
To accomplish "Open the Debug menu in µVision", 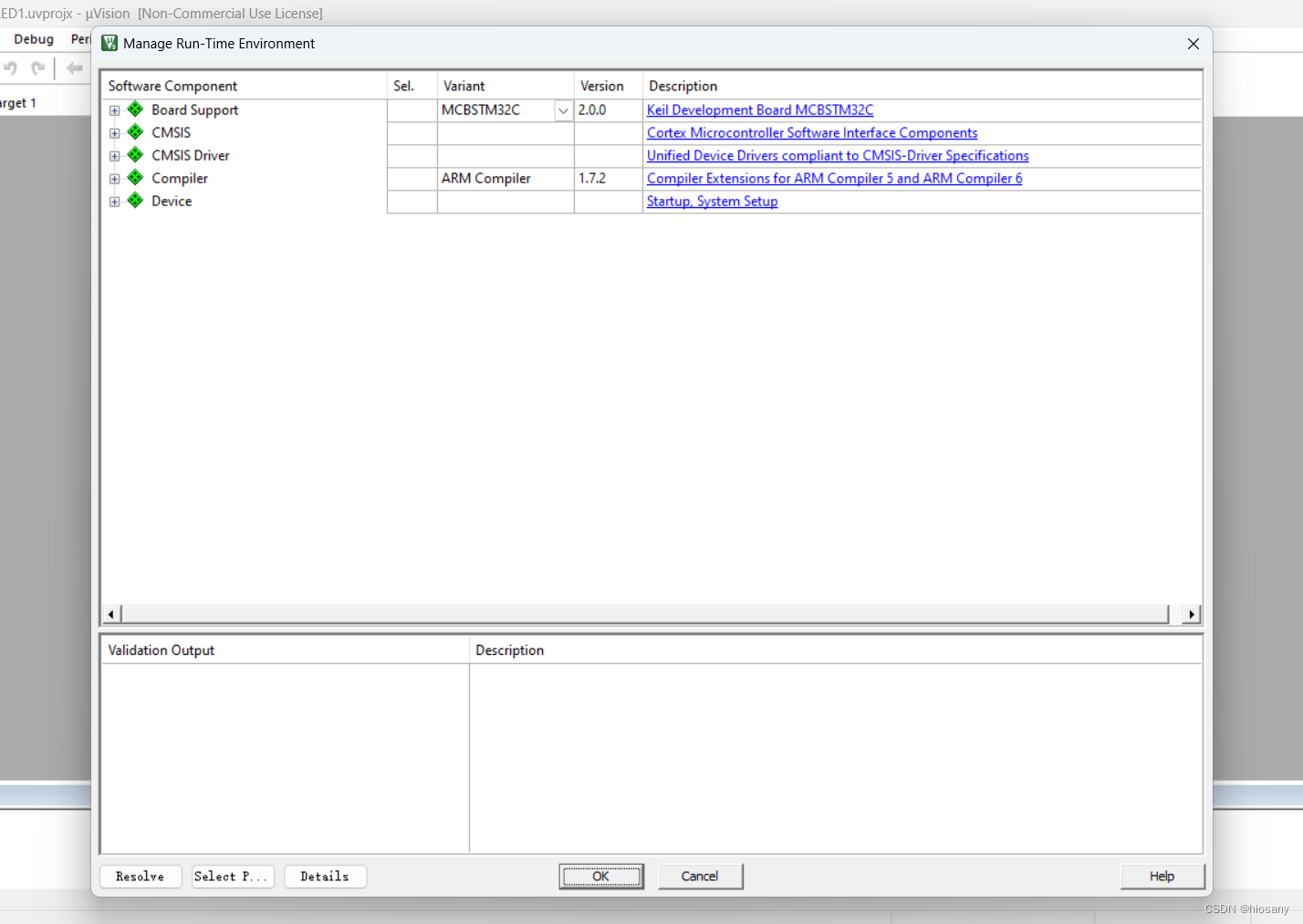I will (x=34, y=39).
